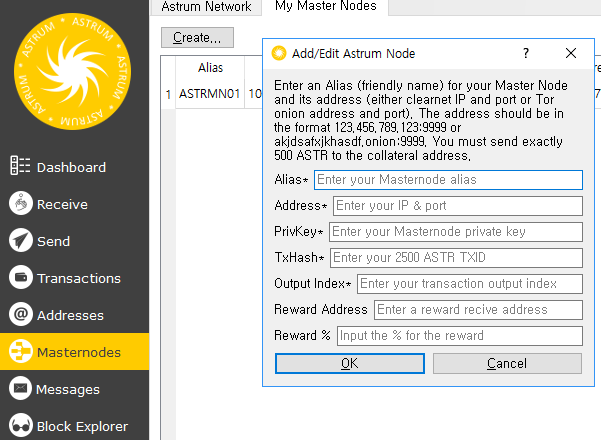Focus the Reward Address input field
Screen dimensions: 601x440
click(478, 310)
